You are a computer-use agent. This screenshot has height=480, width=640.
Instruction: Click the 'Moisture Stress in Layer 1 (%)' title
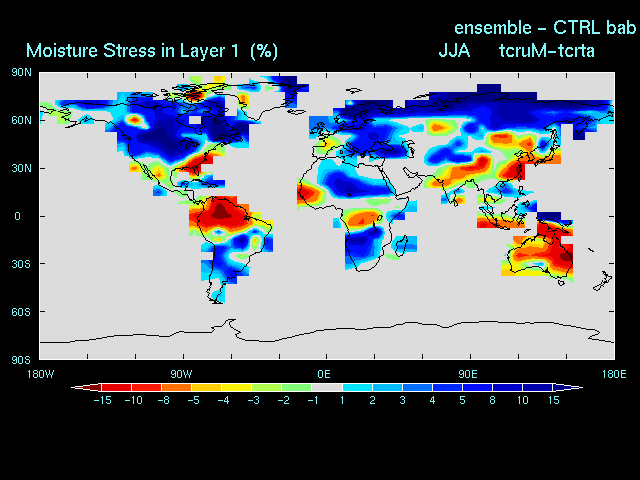[152, 51]
